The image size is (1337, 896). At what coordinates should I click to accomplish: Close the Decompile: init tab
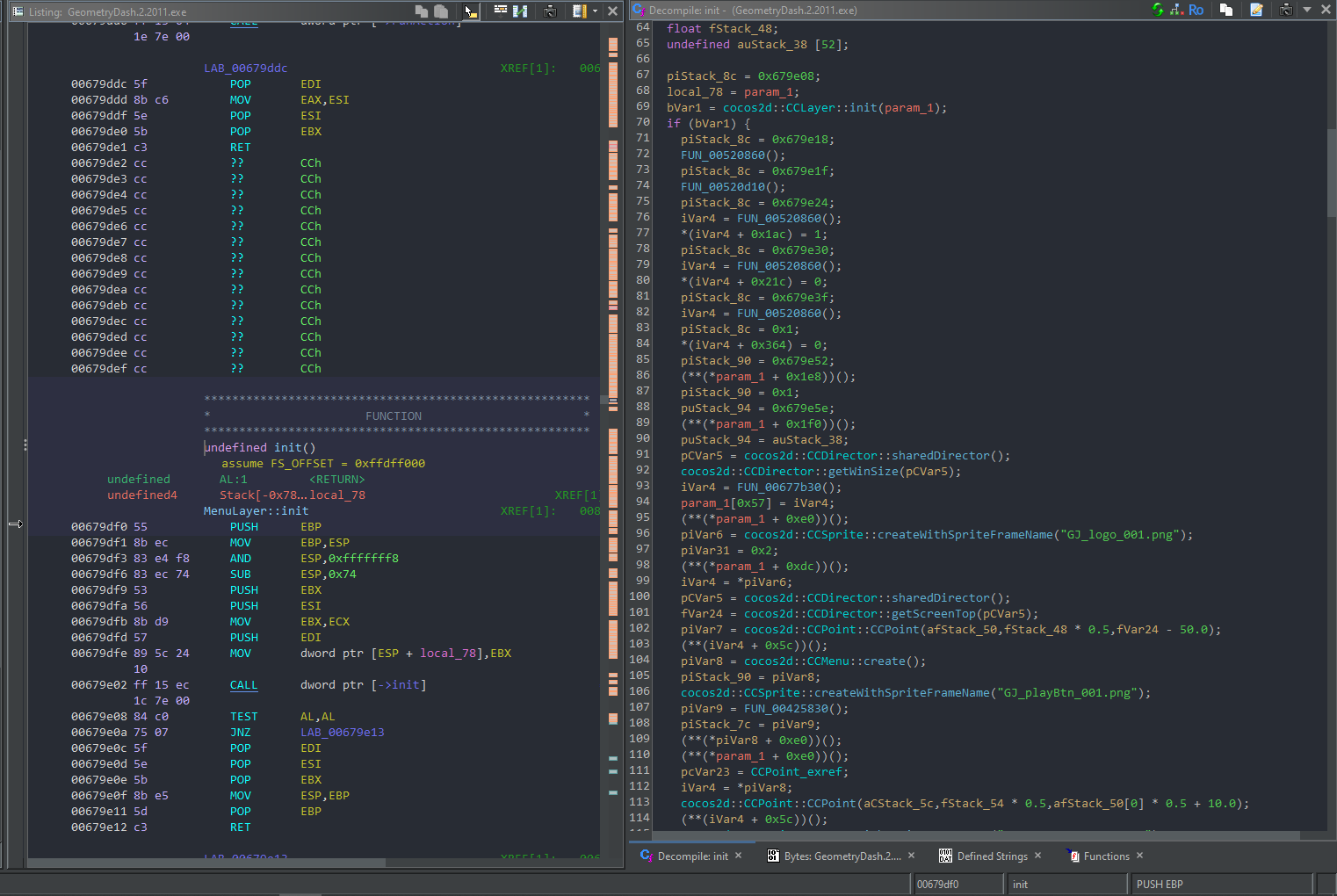click(738, 856)
